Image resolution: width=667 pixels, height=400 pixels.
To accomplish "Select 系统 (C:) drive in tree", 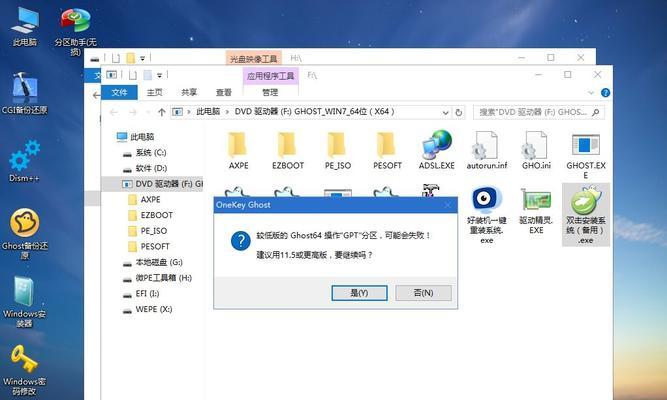I will [x=145, y=152].
